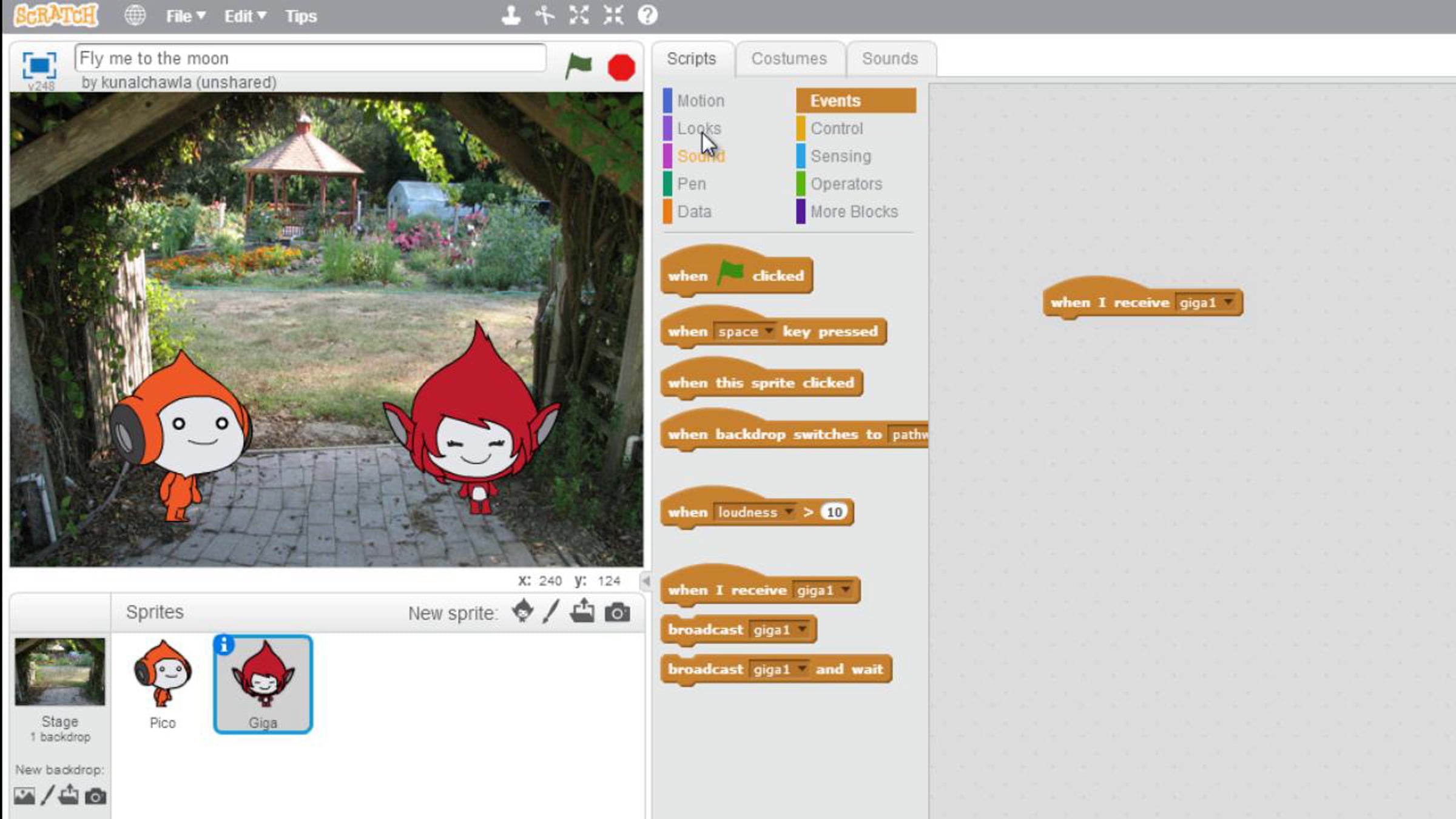Choose new sprite from library
Screen dimensions: 1456x819
click(522, 612)
